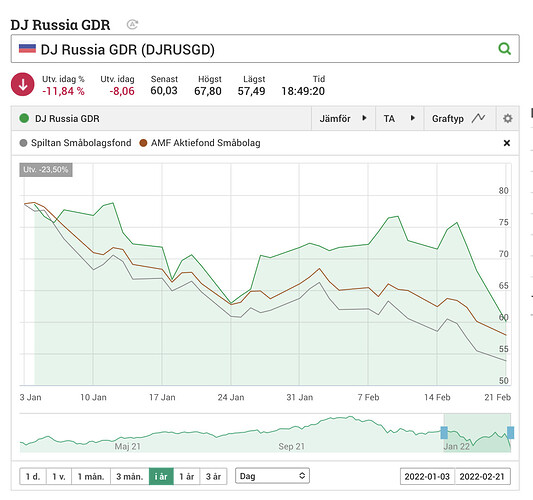This screenshot has width=533, height=500.
Task: Click the Maj 21 label in overview chart
Action: (x=127, y=446)
